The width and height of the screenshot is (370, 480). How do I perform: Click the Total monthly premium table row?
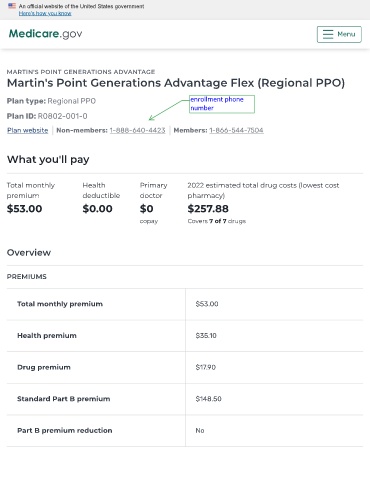(185, 304)
